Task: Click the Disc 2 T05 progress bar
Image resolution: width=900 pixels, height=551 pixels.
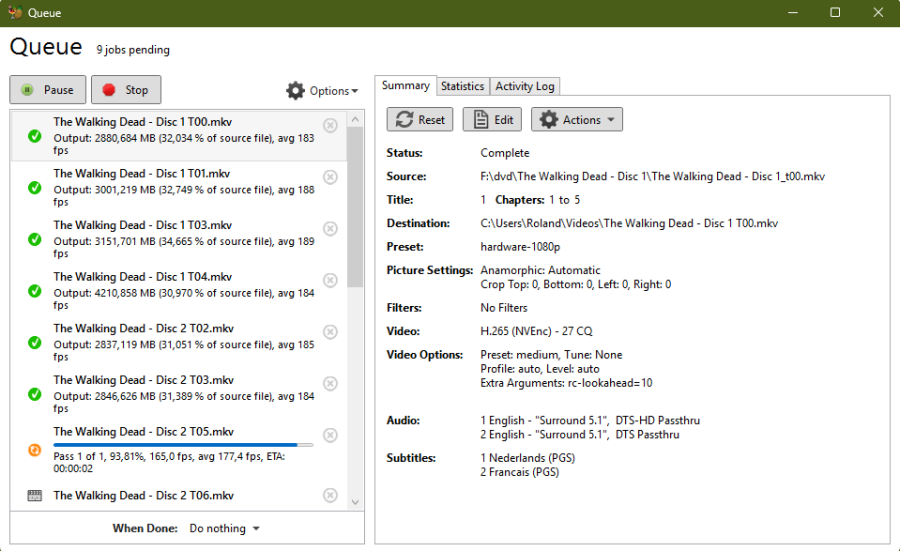Action: coord(182,445)
